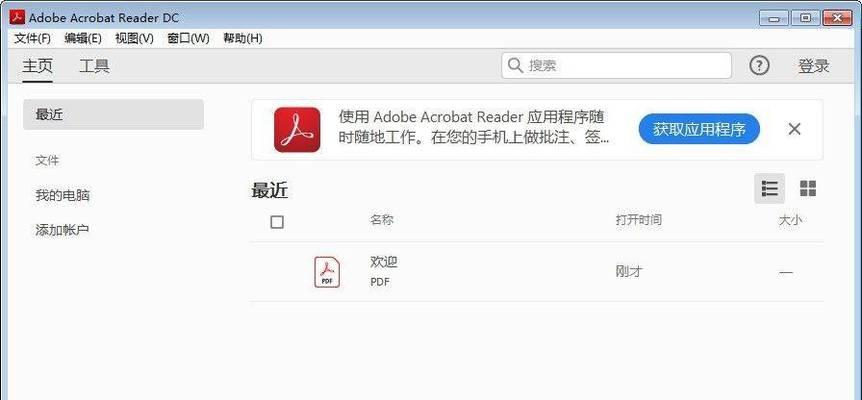Screen dimensions: 862x400
Task: Close the Acrobat Reader window
Action: click(837, 18)
